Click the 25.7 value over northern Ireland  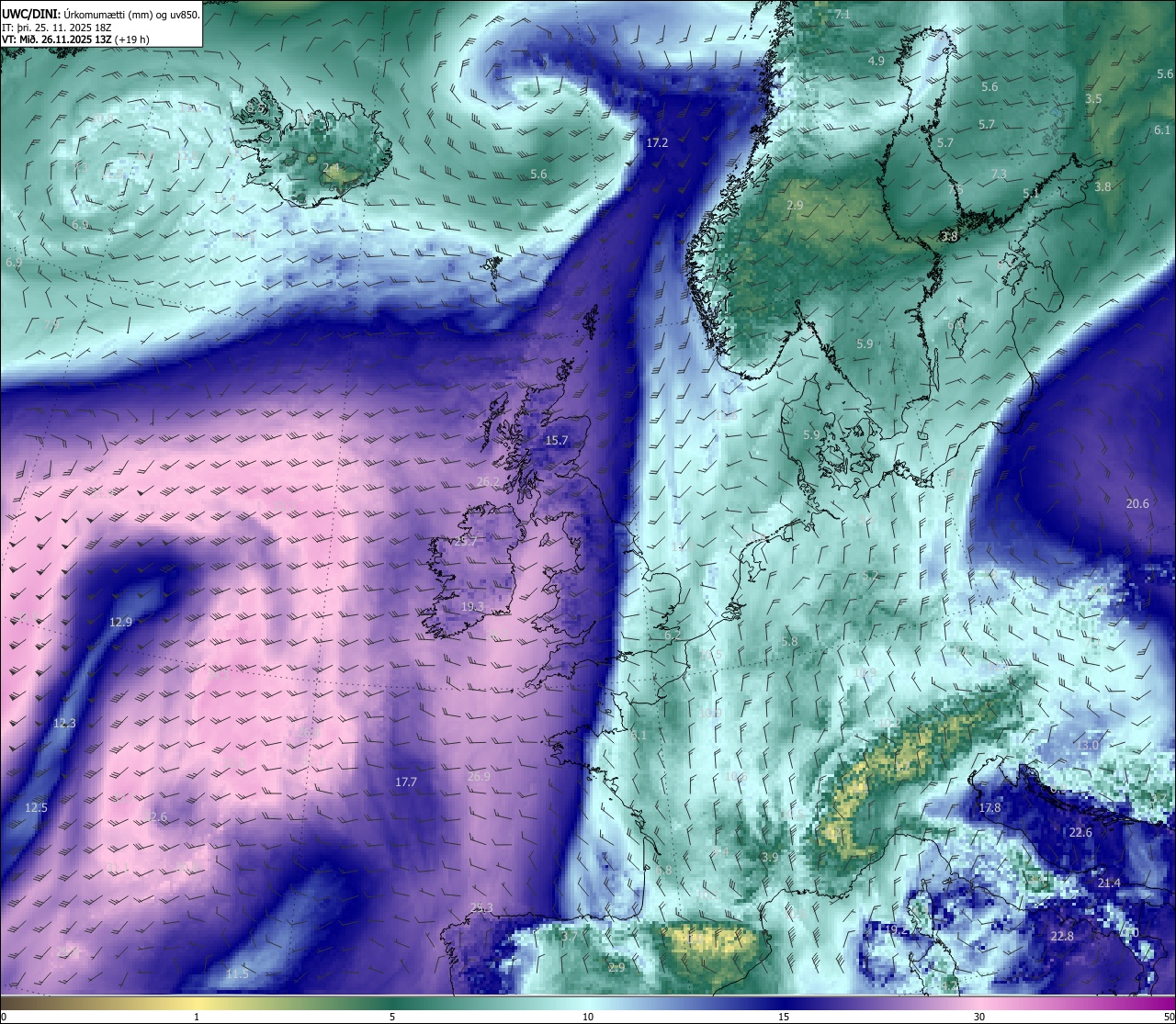(466, 542)
